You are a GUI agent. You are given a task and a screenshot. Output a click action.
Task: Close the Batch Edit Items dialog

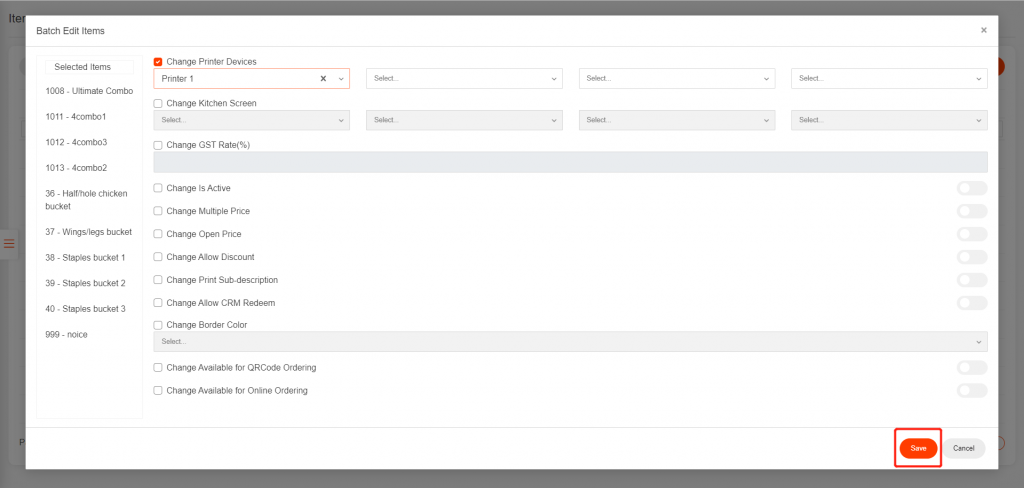(983, 31)
